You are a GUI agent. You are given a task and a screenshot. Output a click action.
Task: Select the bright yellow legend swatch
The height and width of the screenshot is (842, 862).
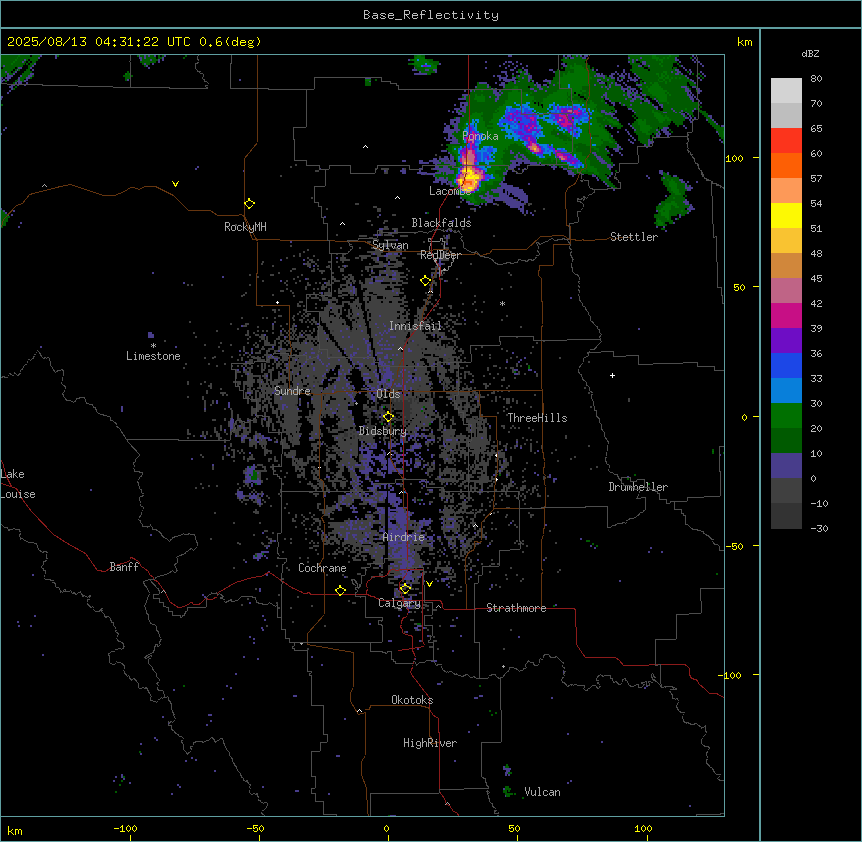click(x=786, y=215)
